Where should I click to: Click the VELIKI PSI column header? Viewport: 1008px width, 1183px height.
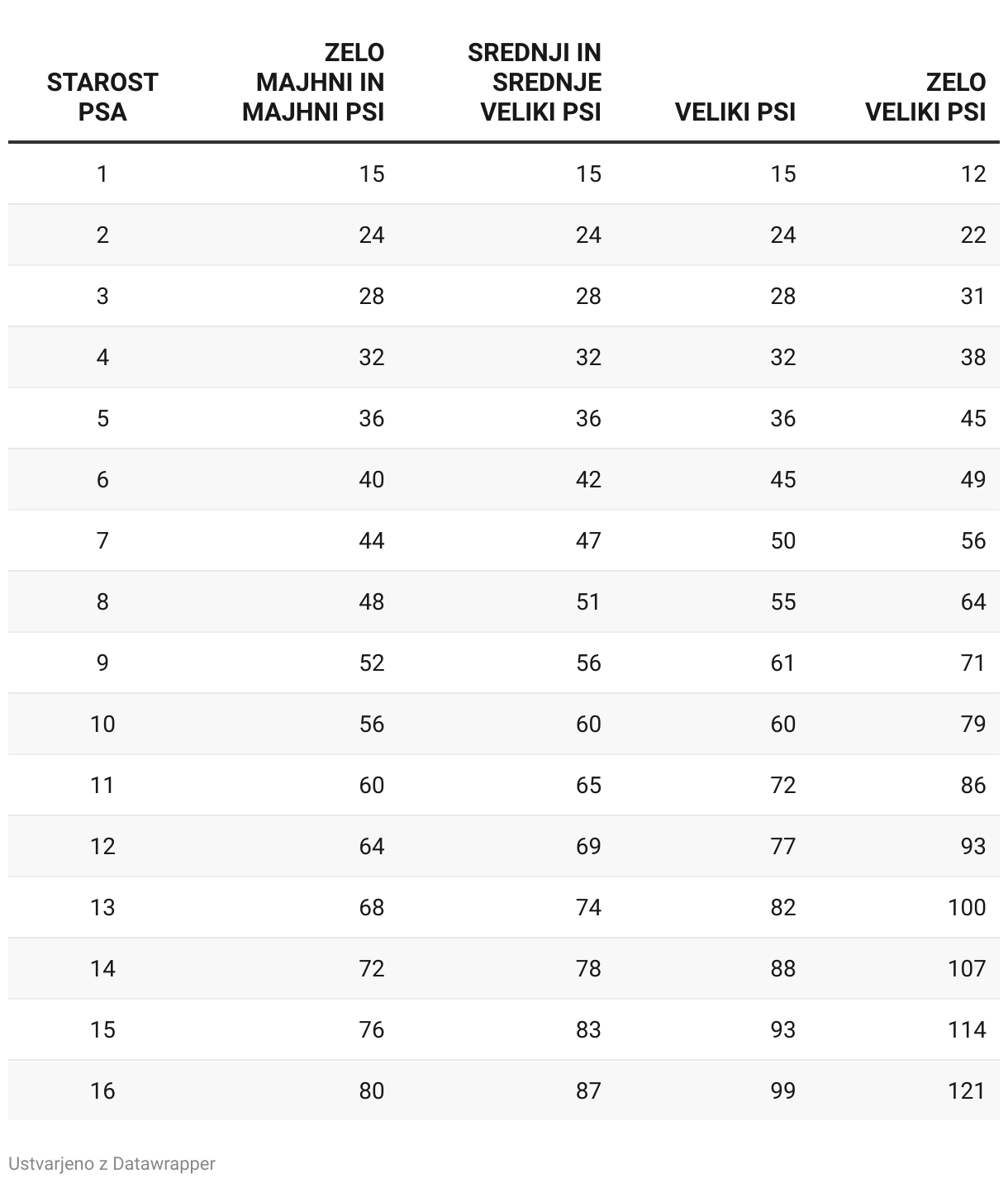click(735, 112)
